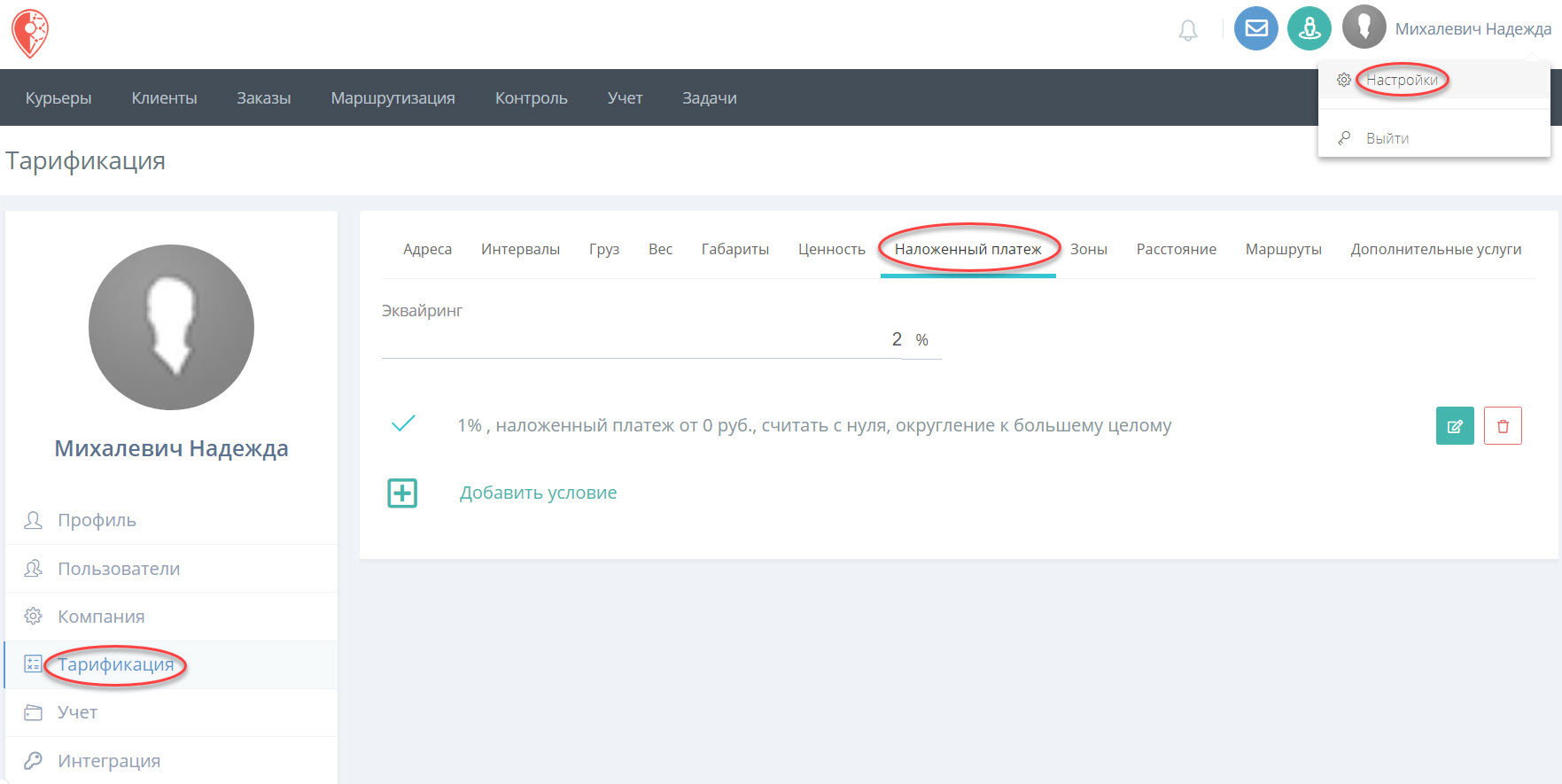Click the Профиль person icon
This screenshot has width=1562, height=784.
pos(33,520)
